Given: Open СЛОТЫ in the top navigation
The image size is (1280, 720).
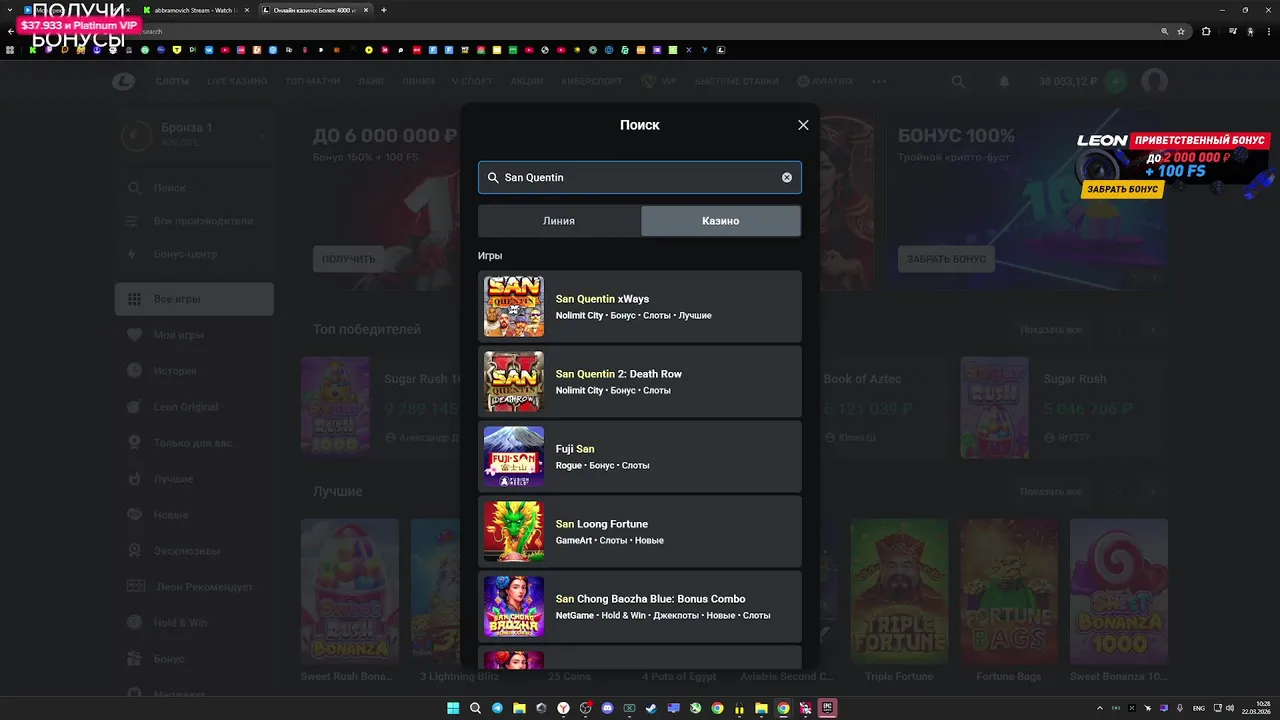Looking at the screenshot, I should (173, 82).
